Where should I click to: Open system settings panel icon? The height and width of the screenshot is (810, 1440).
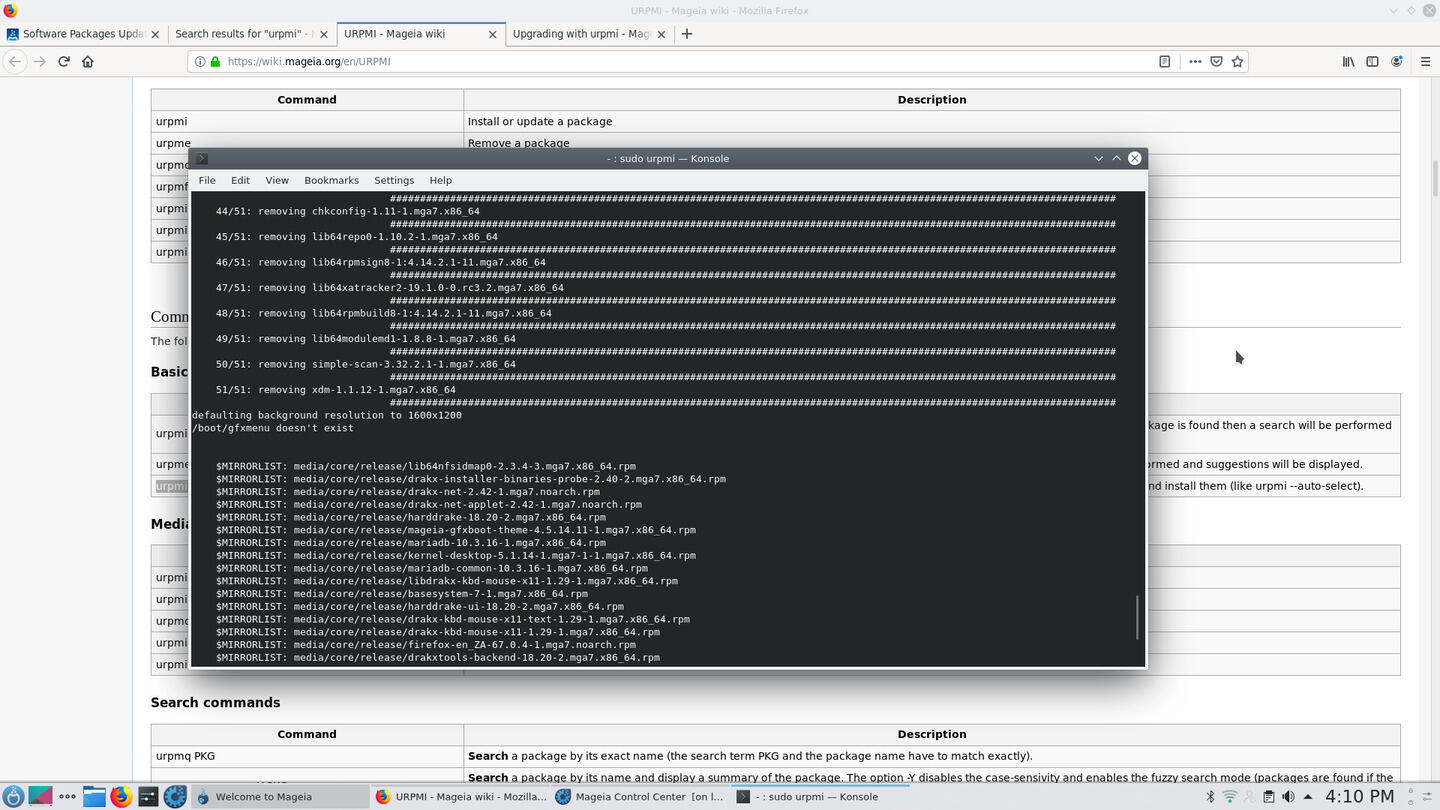coord(147,796)
